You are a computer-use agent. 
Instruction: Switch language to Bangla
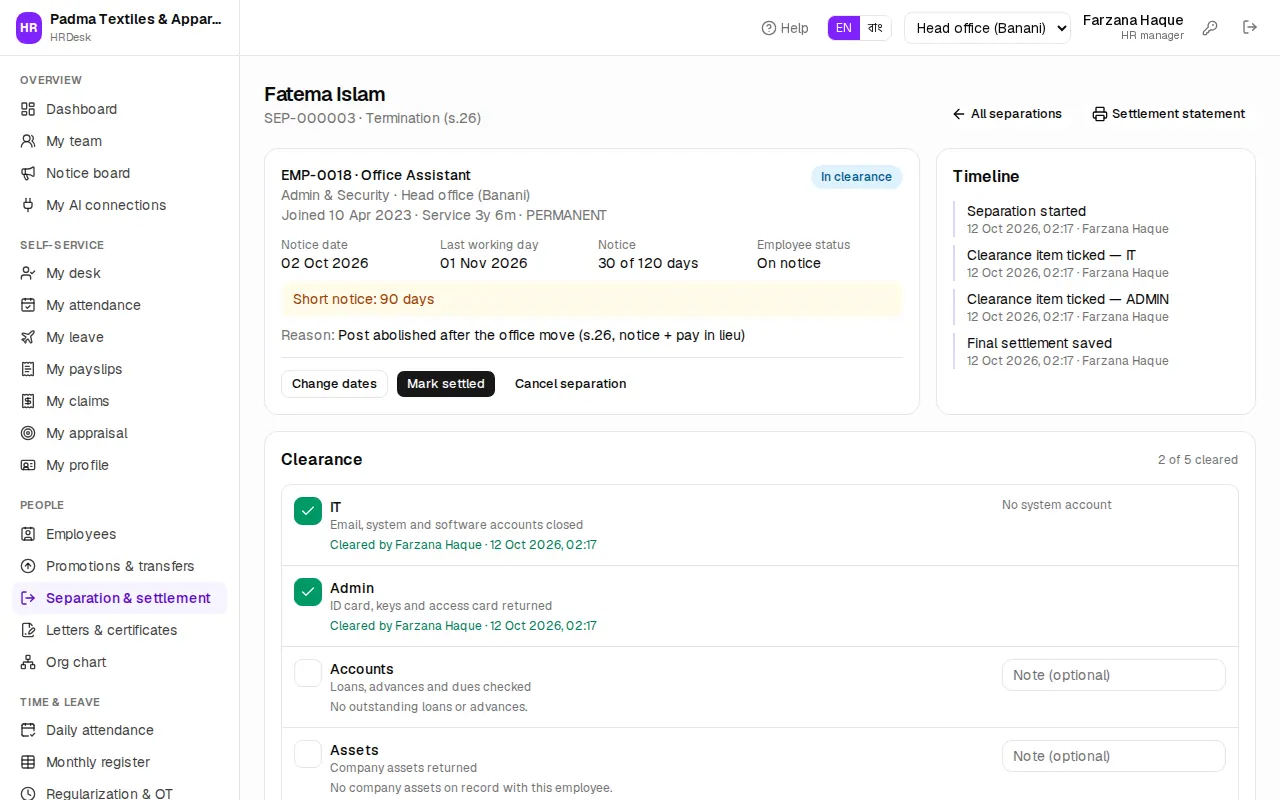pyautogui.click(x=876, y=28)
